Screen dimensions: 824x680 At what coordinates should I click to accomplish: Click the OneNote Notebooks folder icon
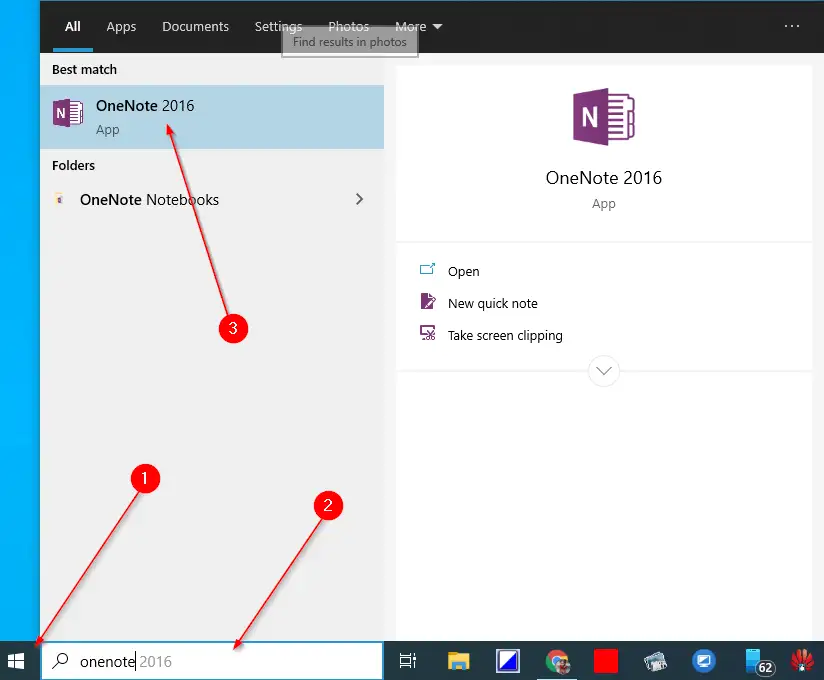coord(59,199)
